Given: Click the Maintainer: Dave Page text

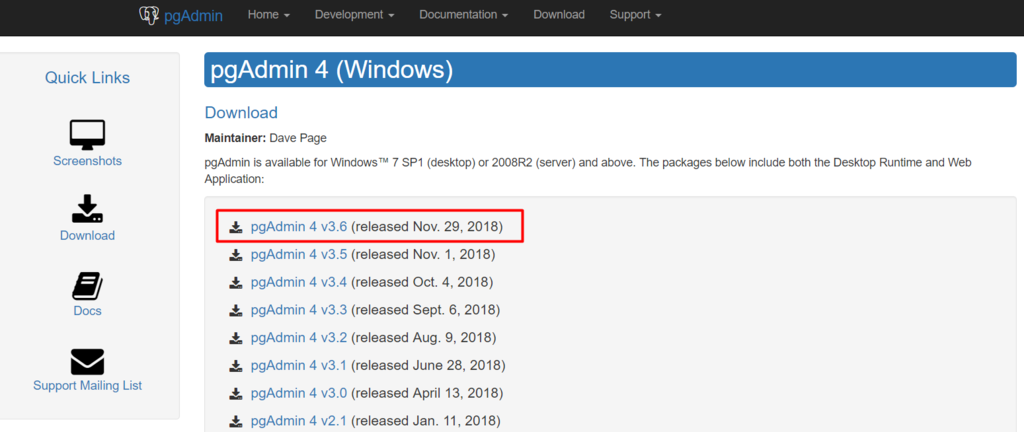Looking at the screenshot, I should [265, 138].
